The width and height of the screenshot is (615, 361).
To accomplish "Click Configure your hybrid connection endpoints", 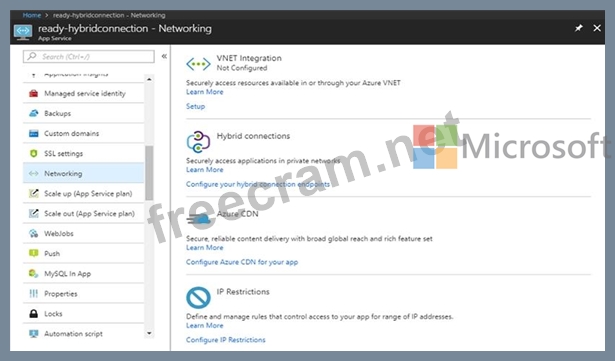I will [258, 184].
